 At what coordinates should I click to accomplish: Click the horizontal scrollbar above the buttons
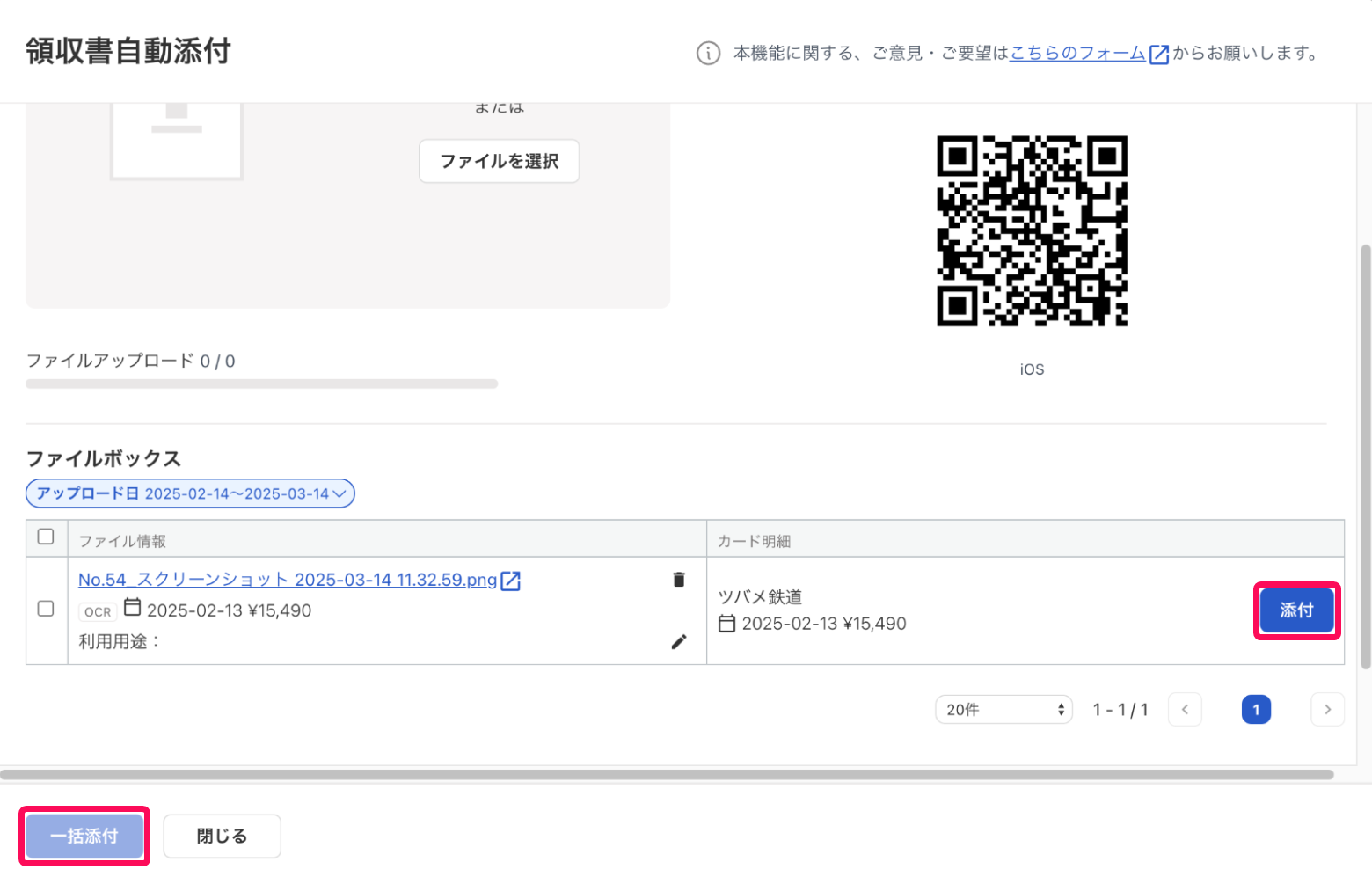tap(667, 775)
